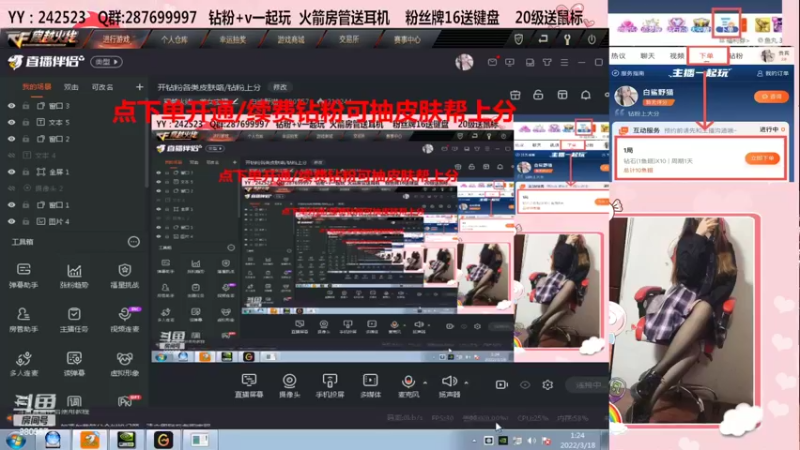The width and height of the screenshot is (800, 450).
Task: Add 多媒体 source from bottom bar
Action: tap(370, 385)
